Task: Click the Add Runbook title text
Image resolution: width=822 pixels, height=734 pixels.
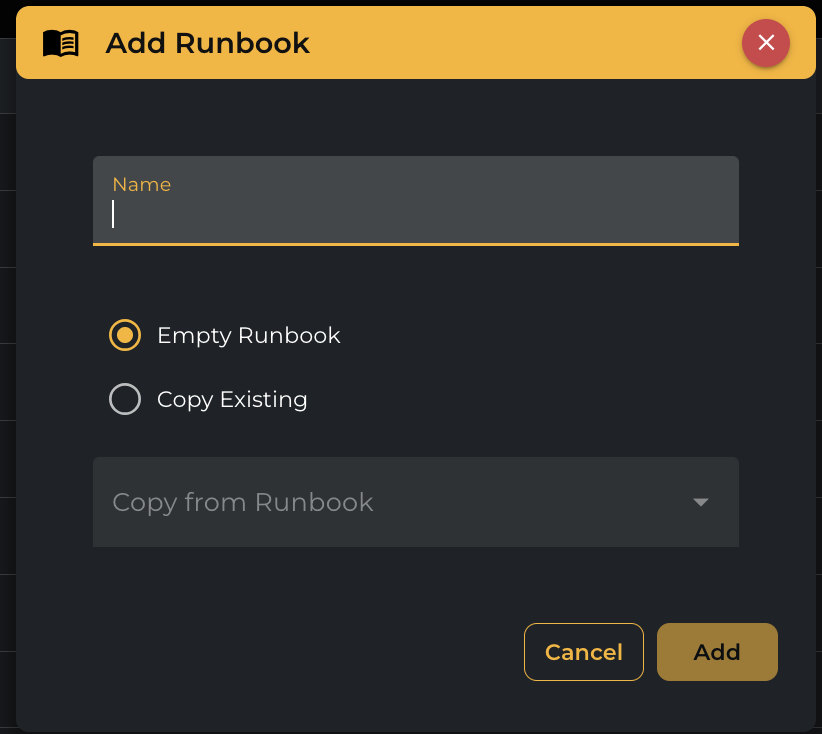Action: tap(207, 43)
